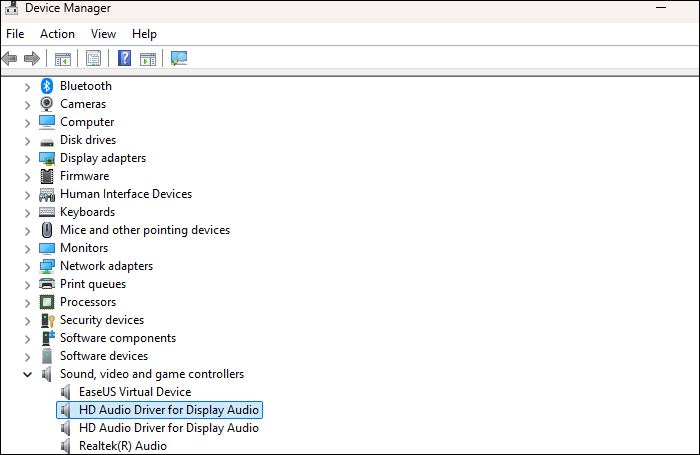Open the View menu
The height and width of the screenshot is (455, 700).
point(103,34)
